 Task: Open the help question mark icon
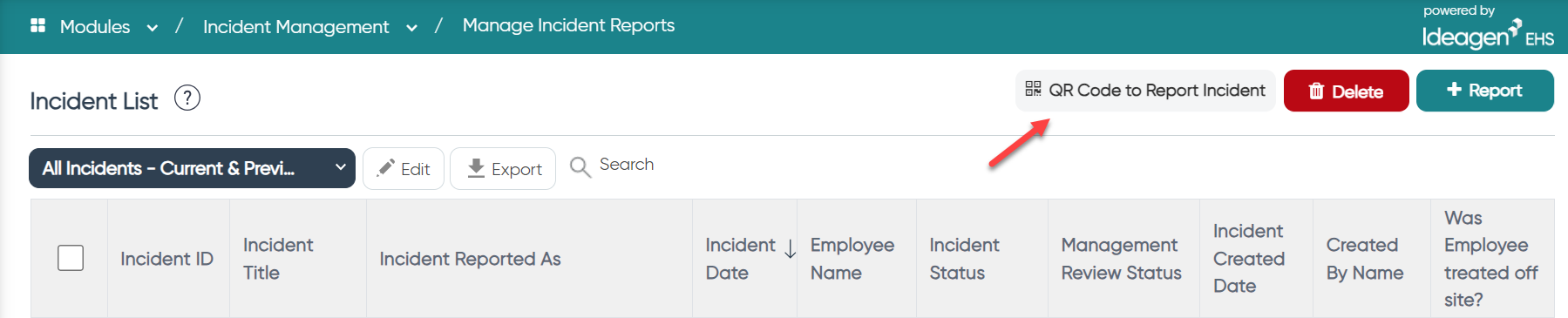(187, 98)
